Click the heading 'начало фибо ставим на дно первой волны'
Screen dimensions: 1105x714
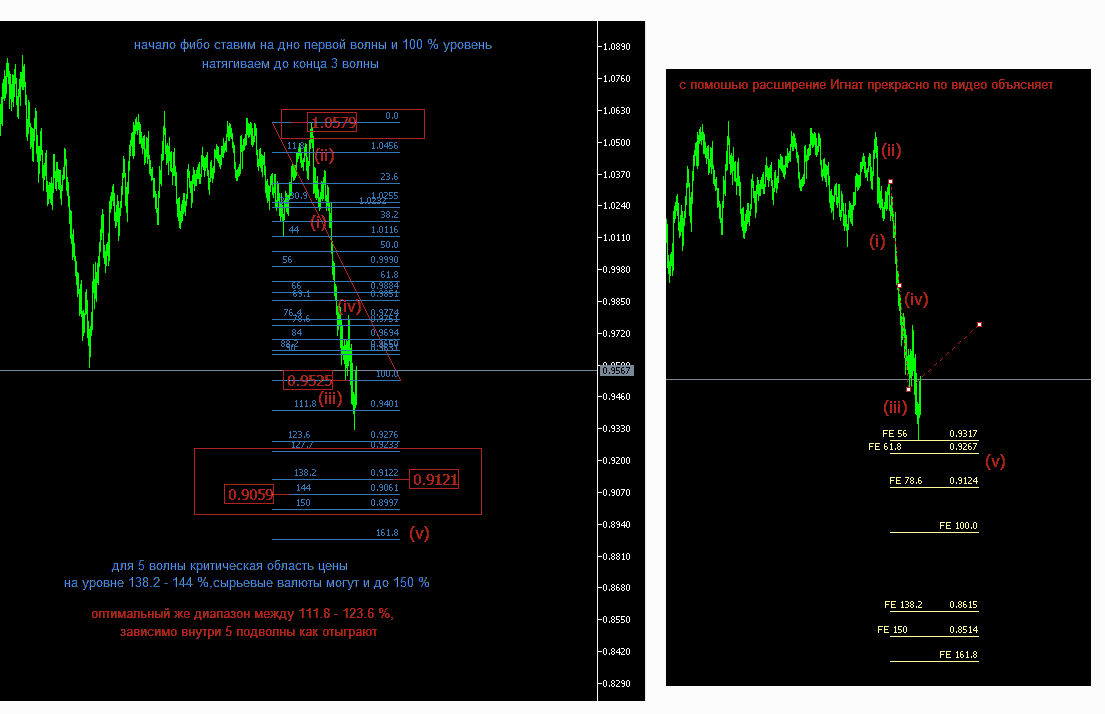tap(260, 44)
